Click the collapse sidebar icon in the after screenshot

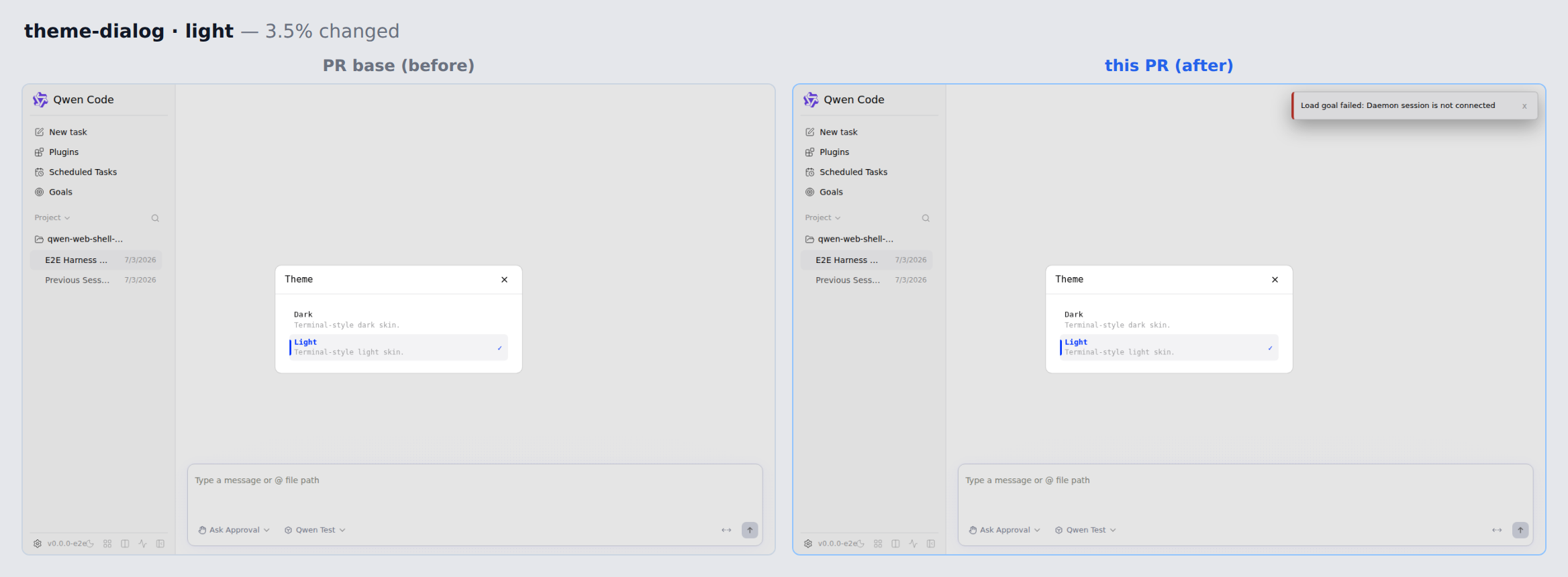[x=931, y=543]
